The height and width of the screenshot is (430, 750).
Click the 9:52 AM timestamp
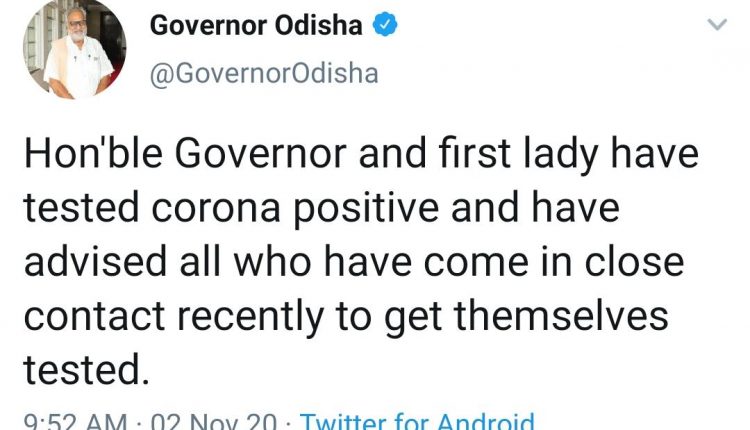68,422
